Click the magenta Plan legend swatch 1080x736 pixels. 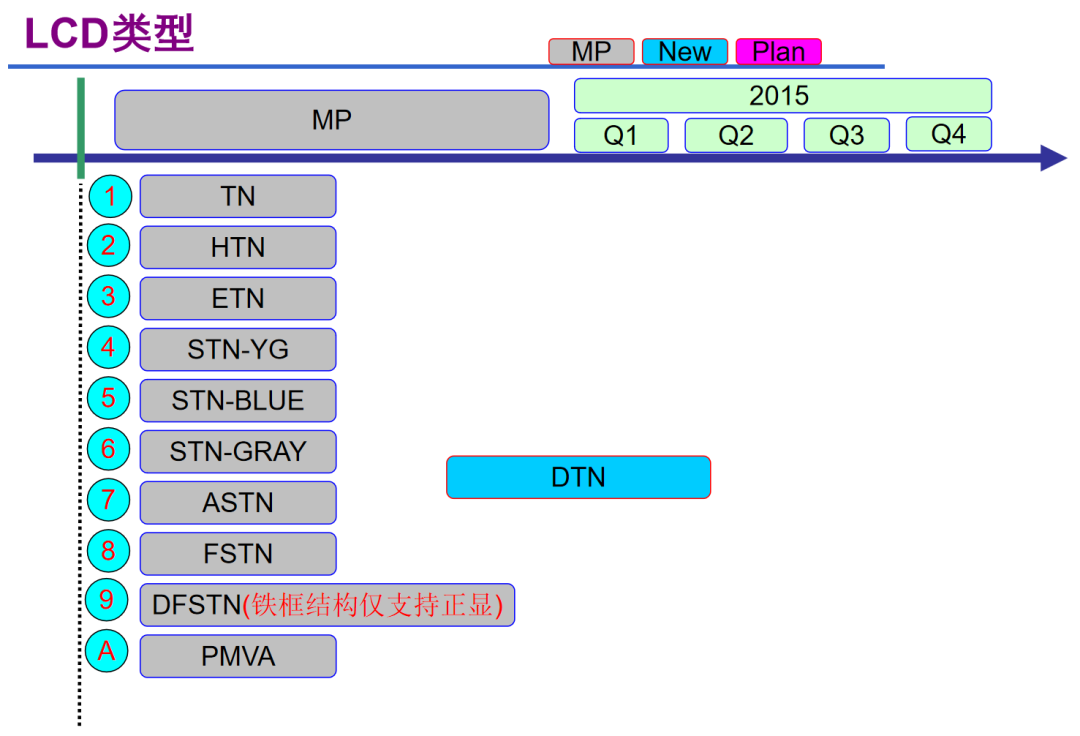(778, 52)
